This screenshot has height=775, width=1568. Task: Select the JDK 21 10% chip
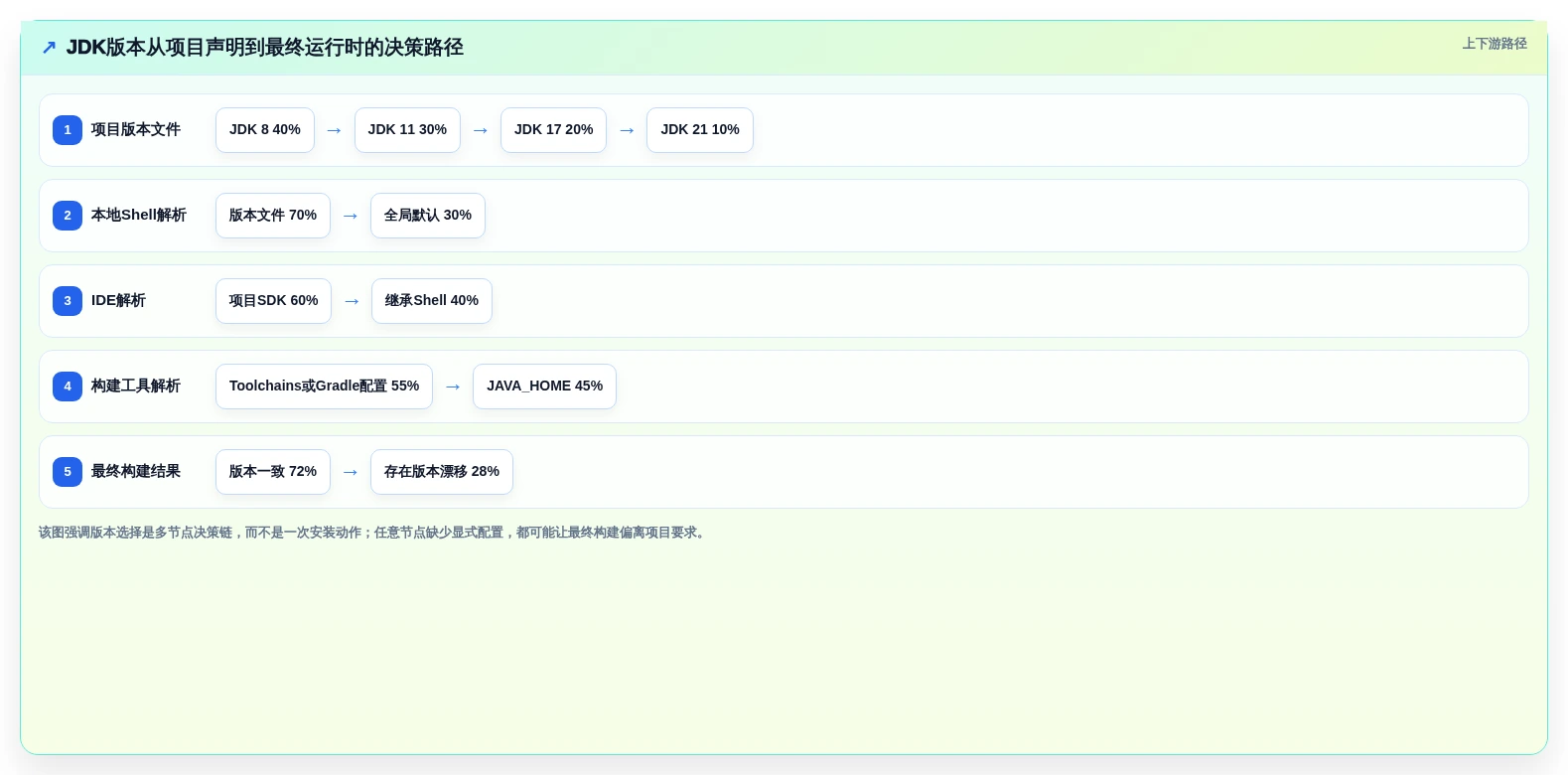pyautogui.click(x=700, y=130)
